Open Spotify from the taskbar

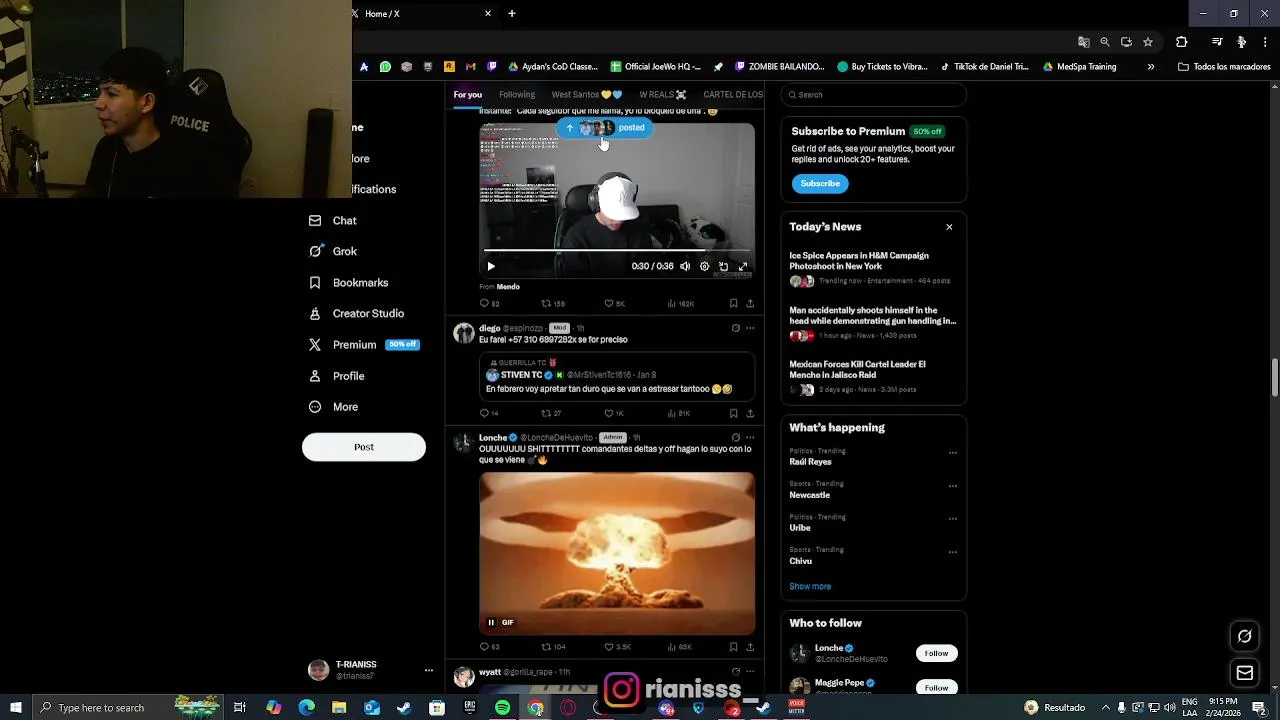(503, 708)
